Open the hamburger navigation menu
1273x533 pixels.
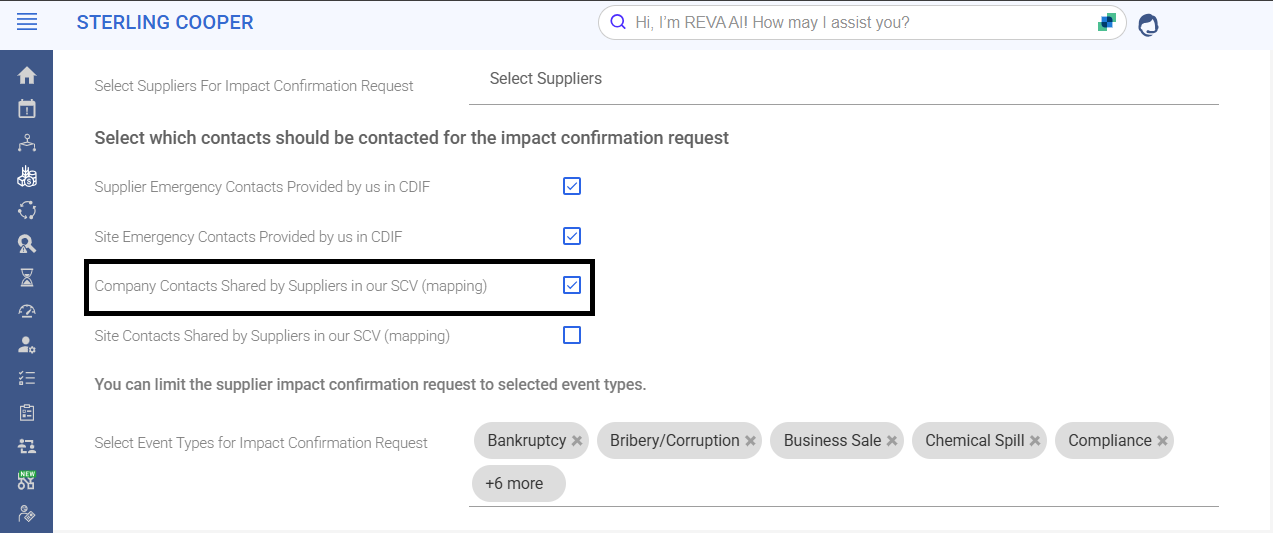pyautogui.click(x=27, y=22)
